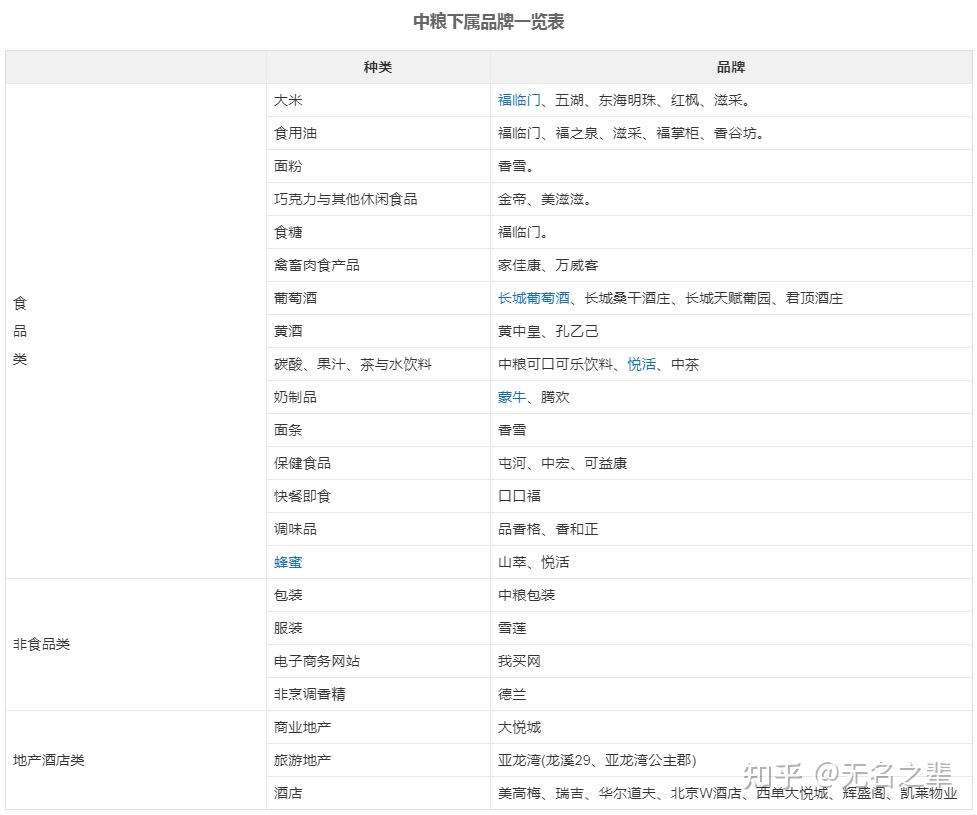This screenshot has width=977, height=815.
Task: Click the 雪莲 brand cell
Action: click(x=732, y=629)
